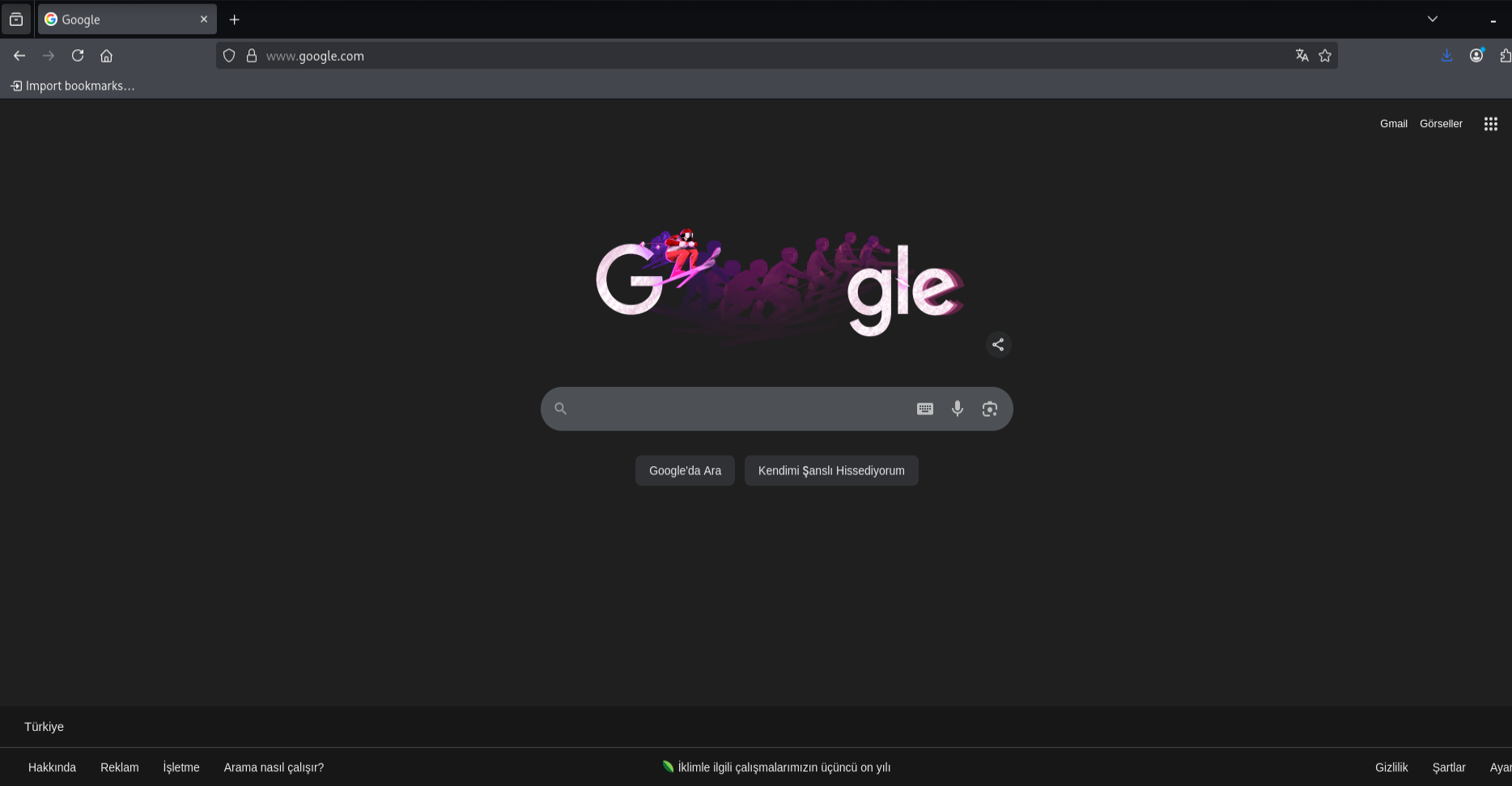Open a new tab with plus button
This screenshot has height=786, width=1512.
(235, 19)
